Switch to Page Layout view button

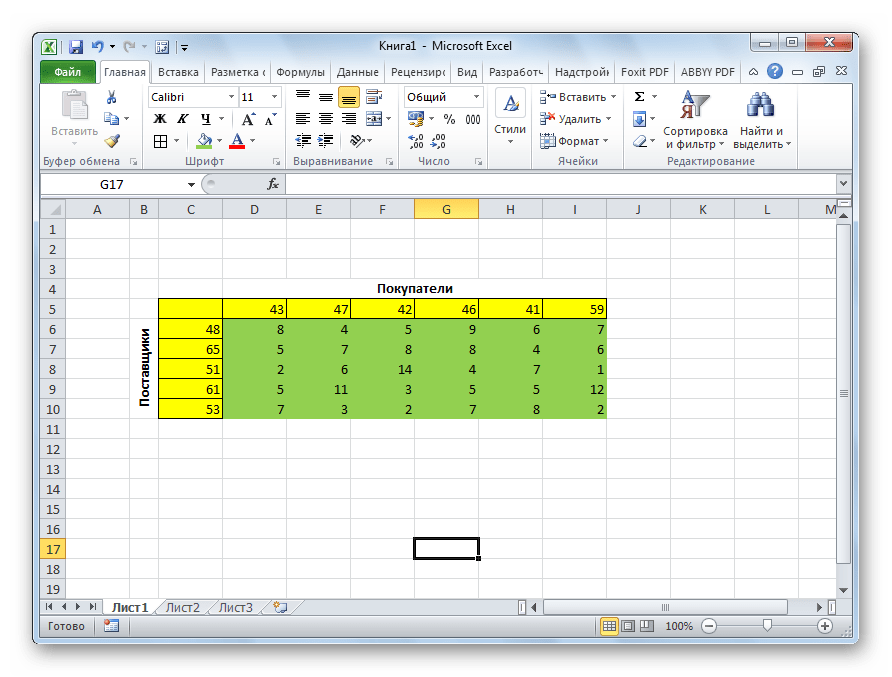(x=628, y=626)
